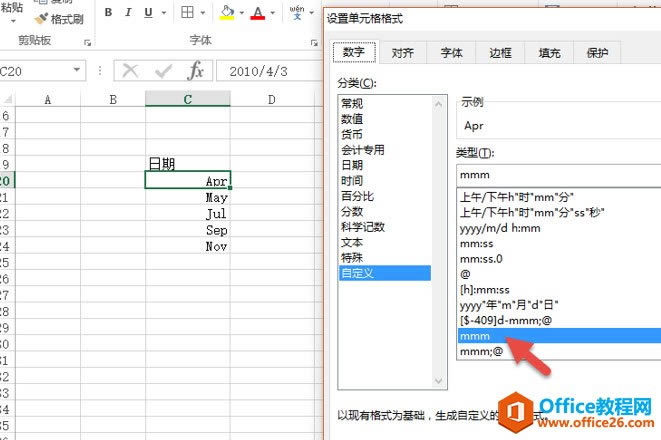Image resolution: width=661 pixels, height=440 pixels.
Task: Apply red font color A
Action: (x=258, y=13)
